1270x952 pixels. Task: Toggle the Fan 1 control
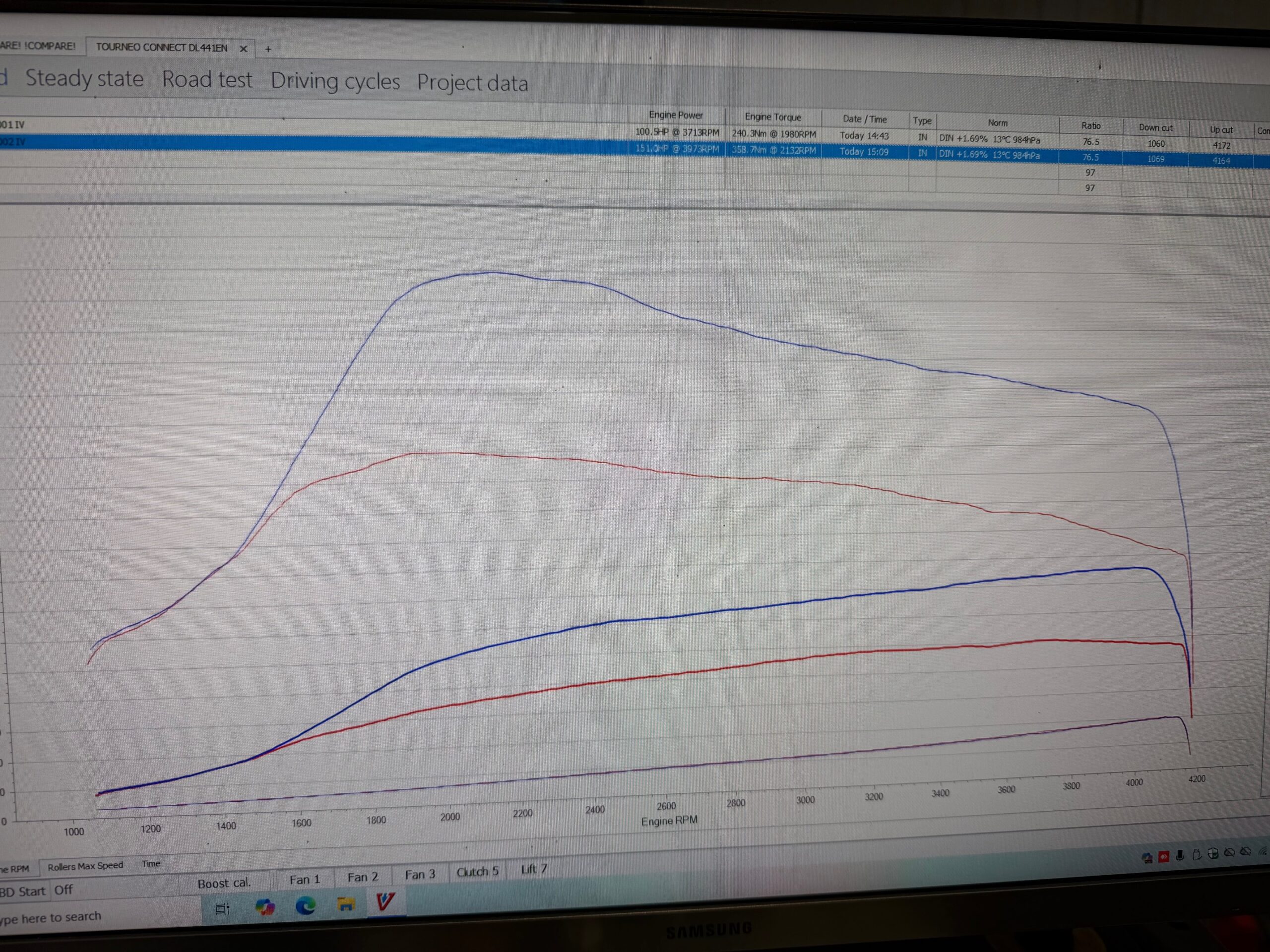(305, 880)
